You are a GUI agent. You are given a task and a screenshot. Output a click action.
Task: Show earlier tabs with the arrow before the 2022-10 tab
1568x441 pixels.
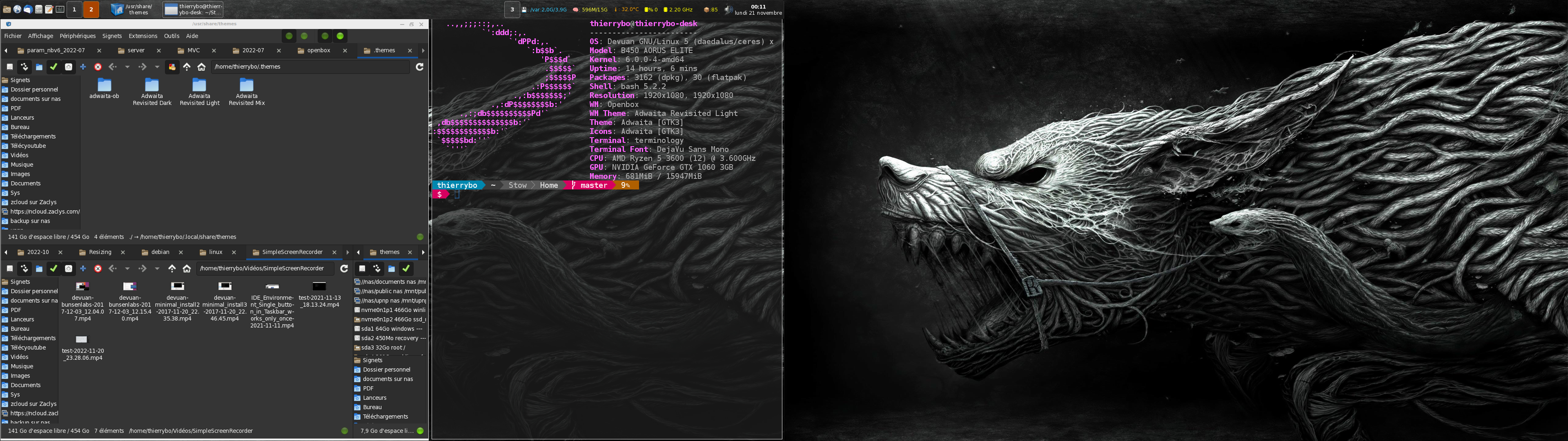[x=6, y=252]
